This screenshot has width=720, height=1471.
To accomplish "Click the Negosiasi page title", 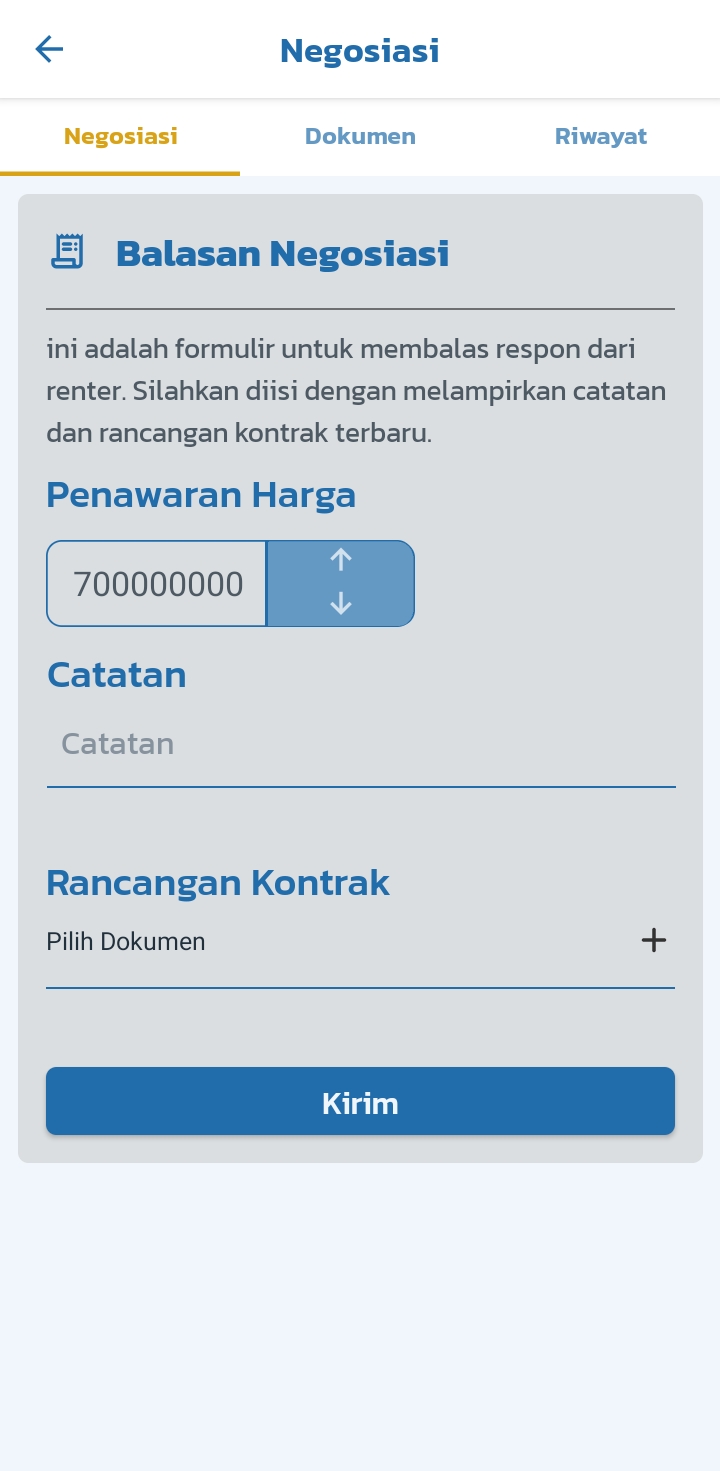I will click(360, 50).
